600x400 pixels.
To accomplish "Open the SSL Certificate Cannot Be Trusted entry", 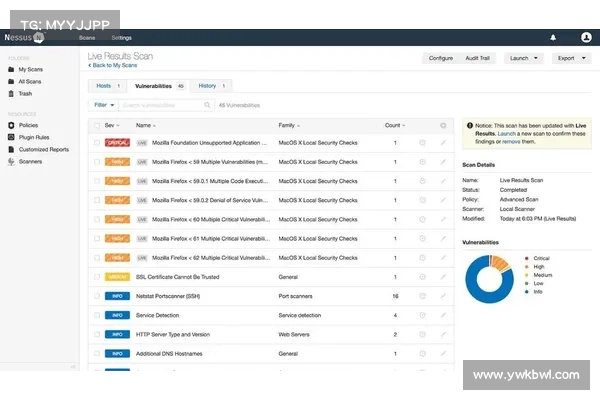I will tap(177, 277).
